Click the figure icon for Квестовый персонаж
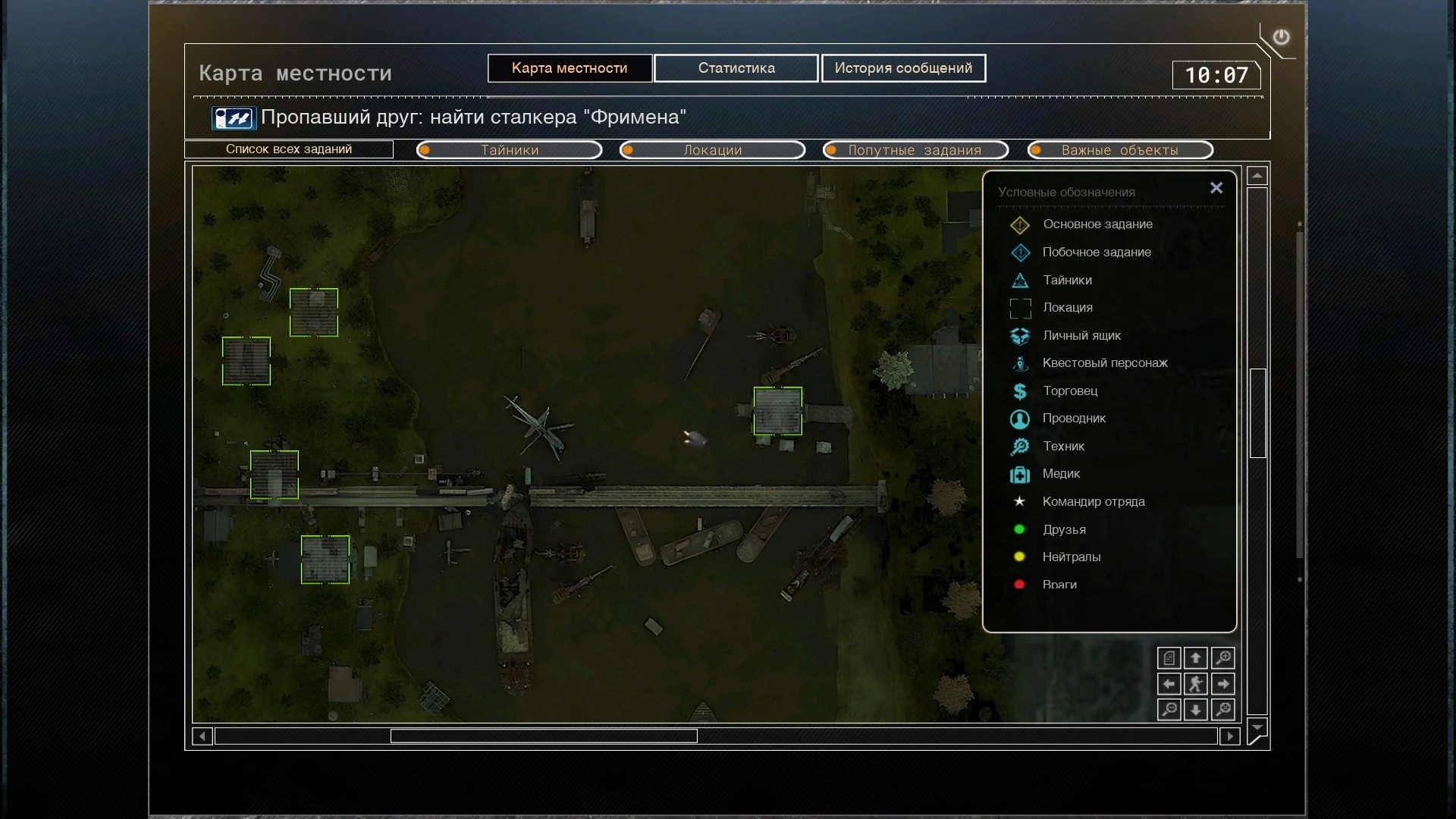The width and height of the screenshot is (1456, 819). point(1020,363)
